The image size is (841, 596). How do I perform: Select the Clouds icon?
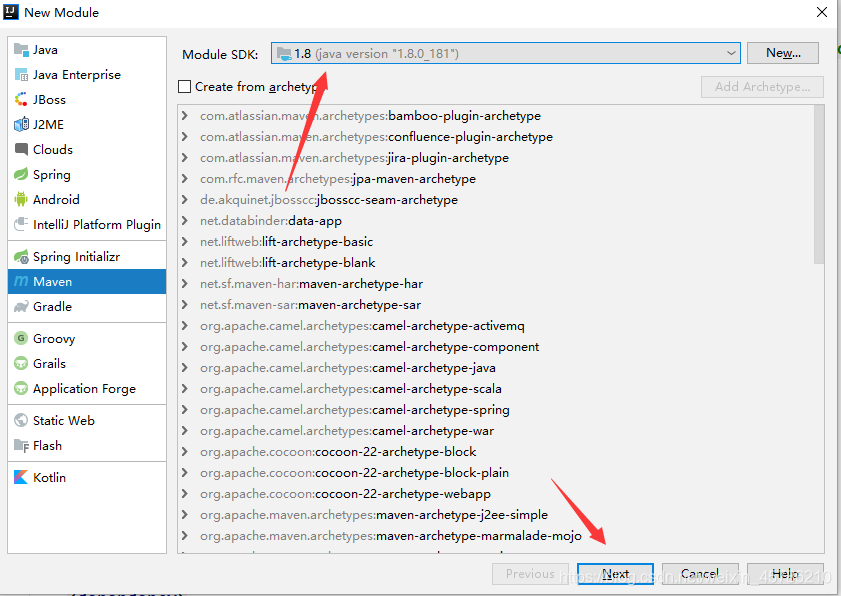click(x=21, y=149)
